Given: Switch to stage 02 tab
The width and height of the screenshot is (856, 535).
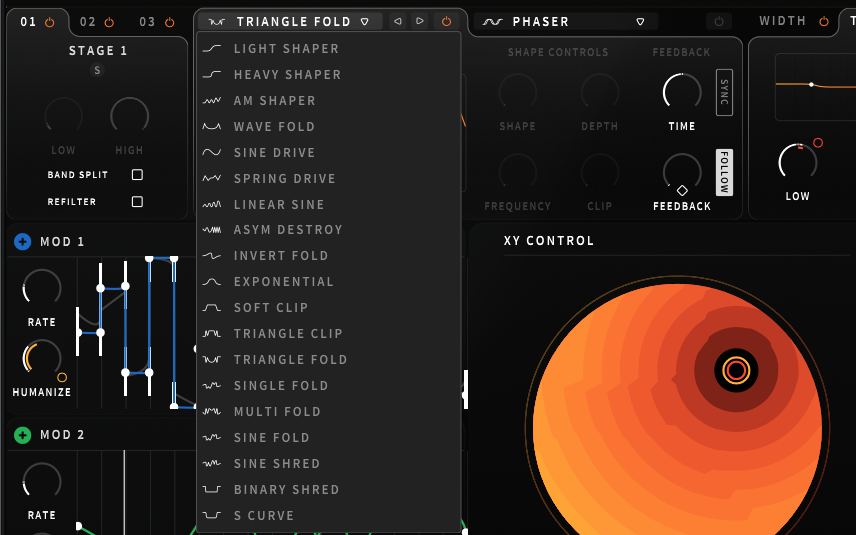Looking at the screenshot, I should 87,22.
